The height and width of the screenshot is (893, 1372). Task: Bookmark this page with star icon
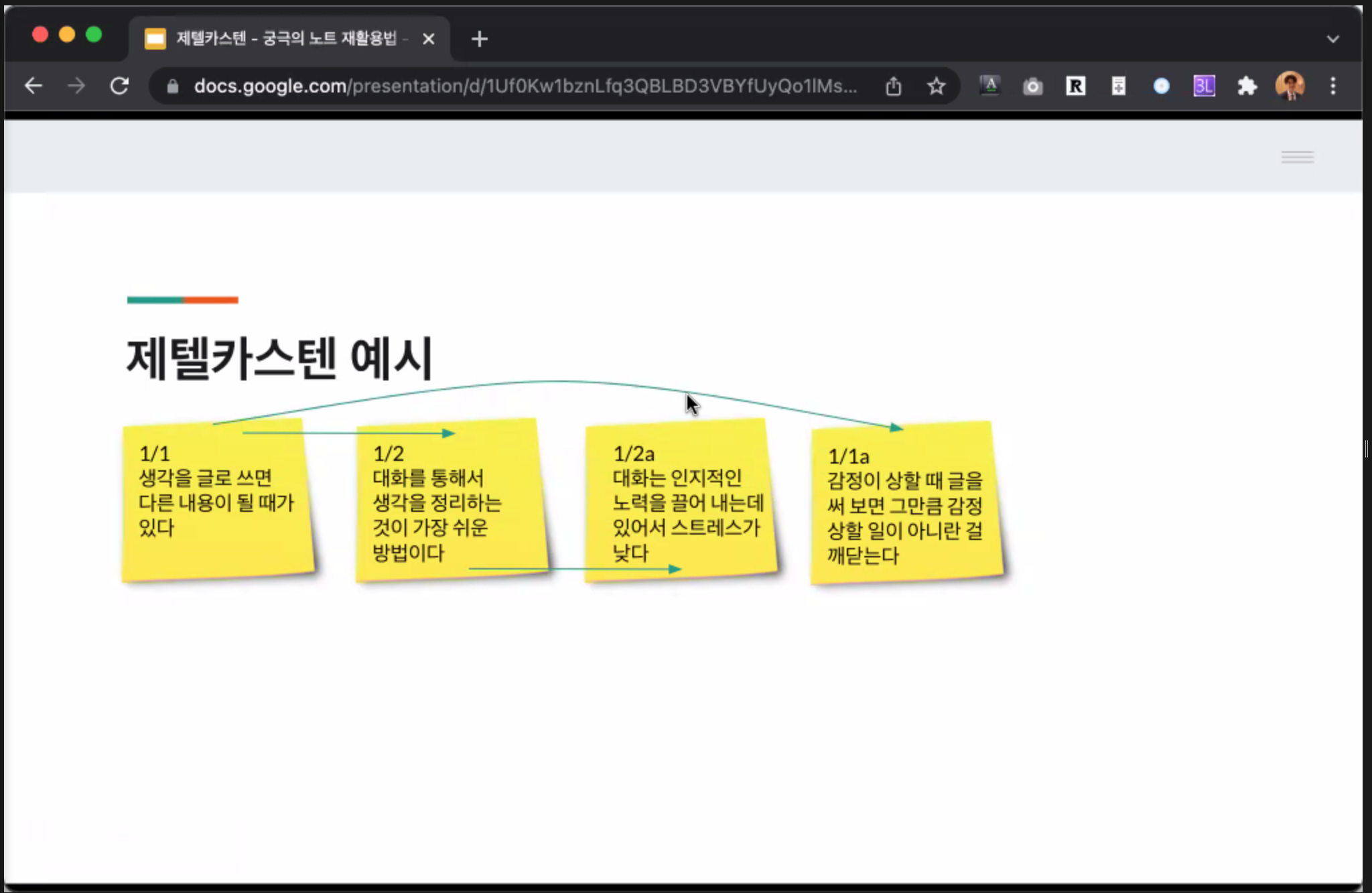[936, 86]
